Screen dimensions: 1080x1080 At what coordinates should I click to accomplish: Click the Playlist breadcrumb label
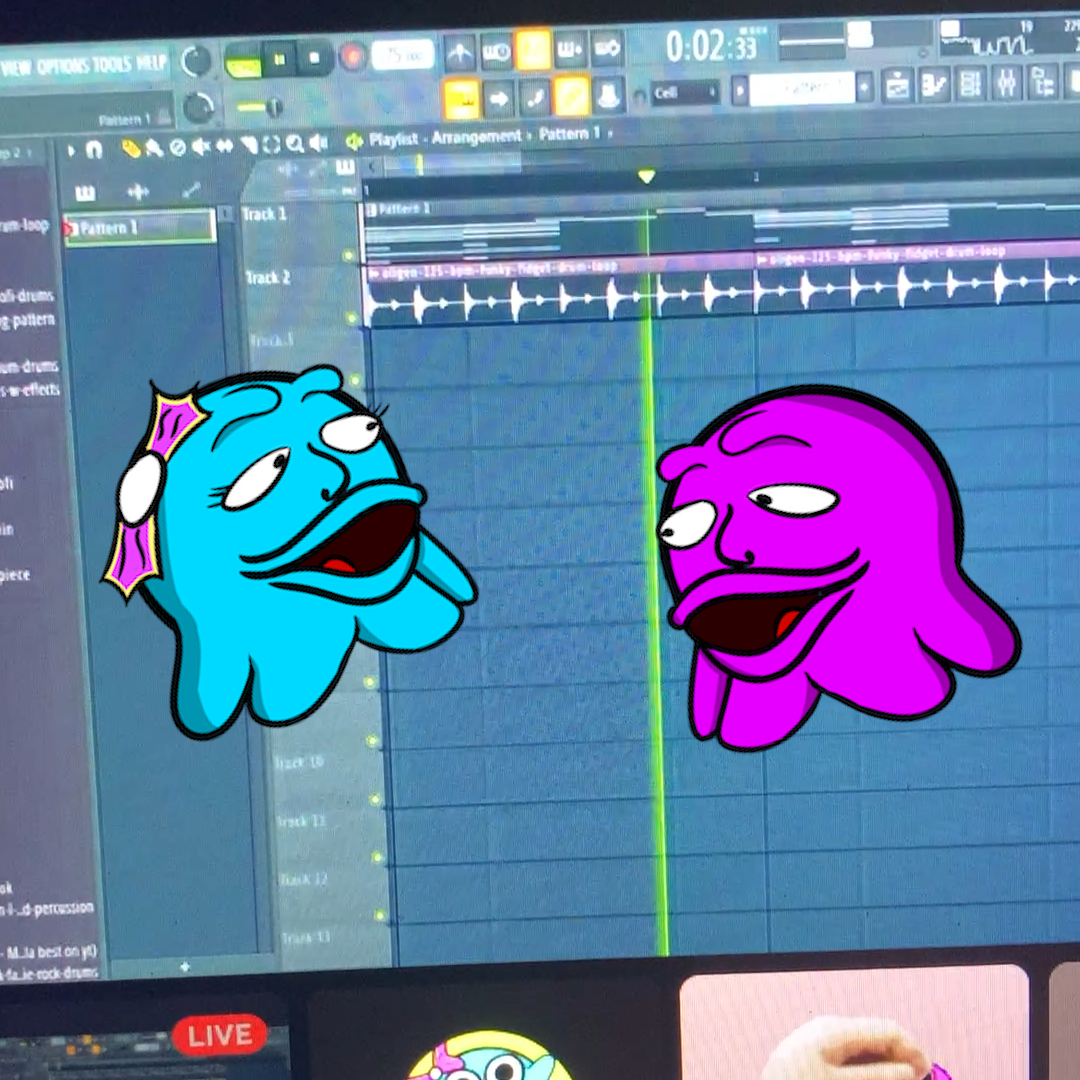tap(393, 139)
